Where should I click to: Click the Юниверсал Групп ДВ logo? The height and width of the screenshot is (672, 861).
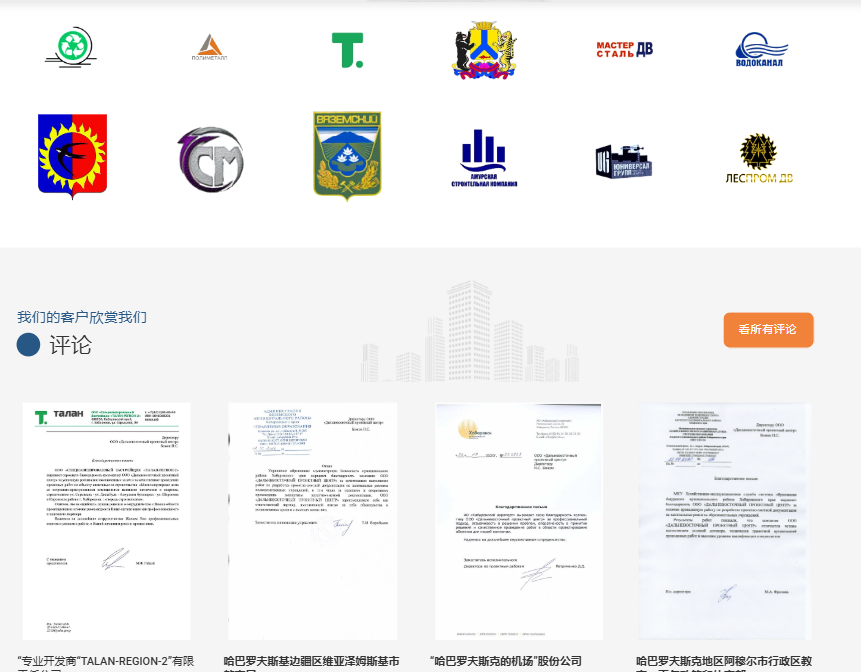pos(623,159)
